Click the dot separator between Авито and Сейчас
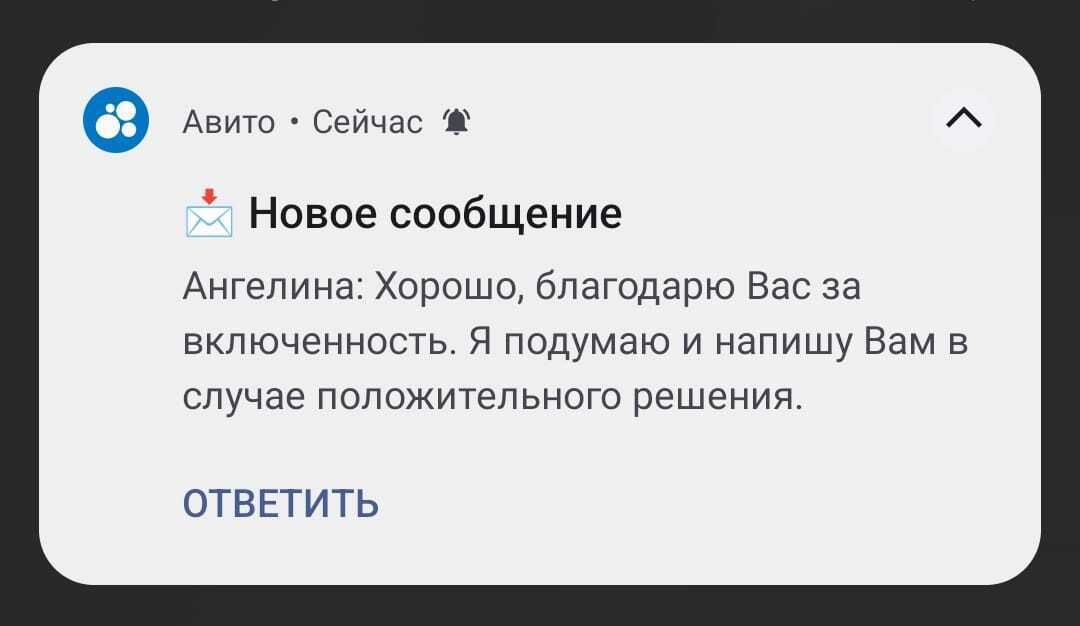This screenshot has width=1080, height=626. pos(293,122)
